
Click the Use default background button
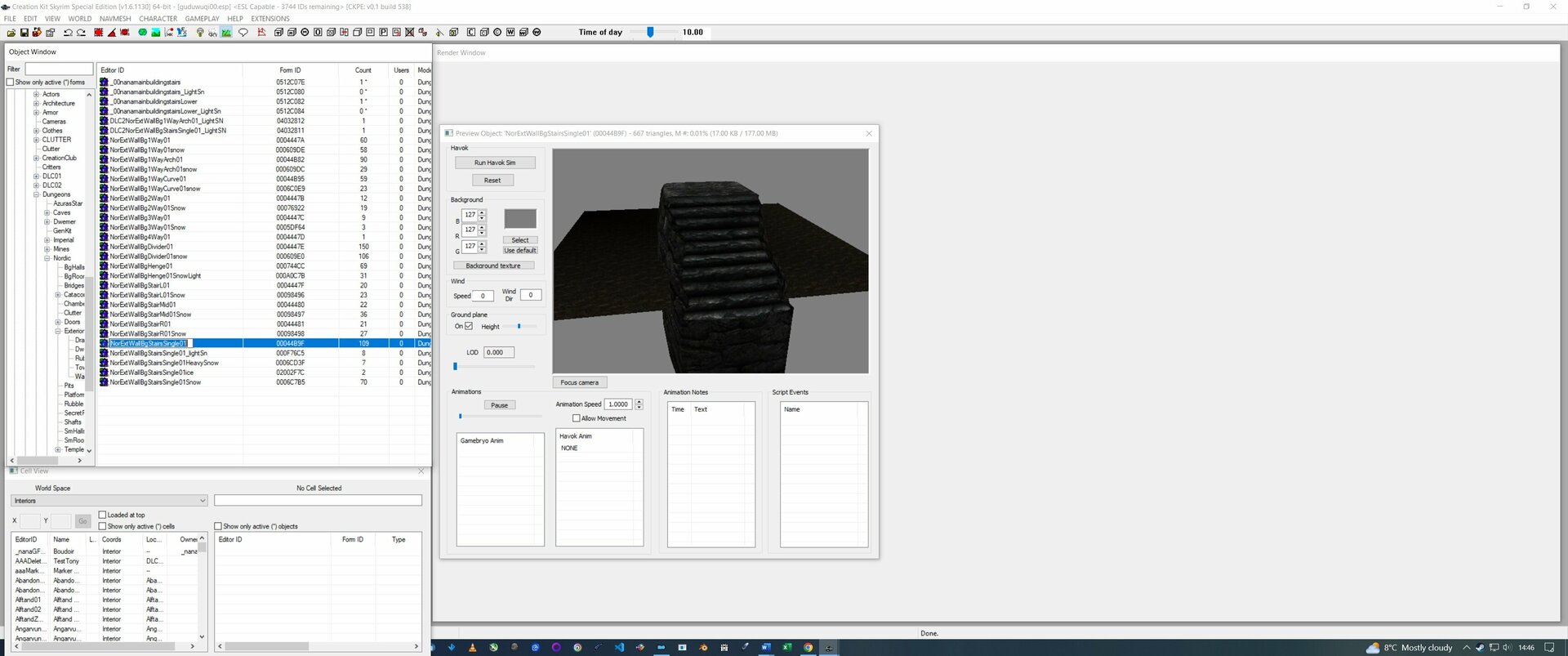520,250
